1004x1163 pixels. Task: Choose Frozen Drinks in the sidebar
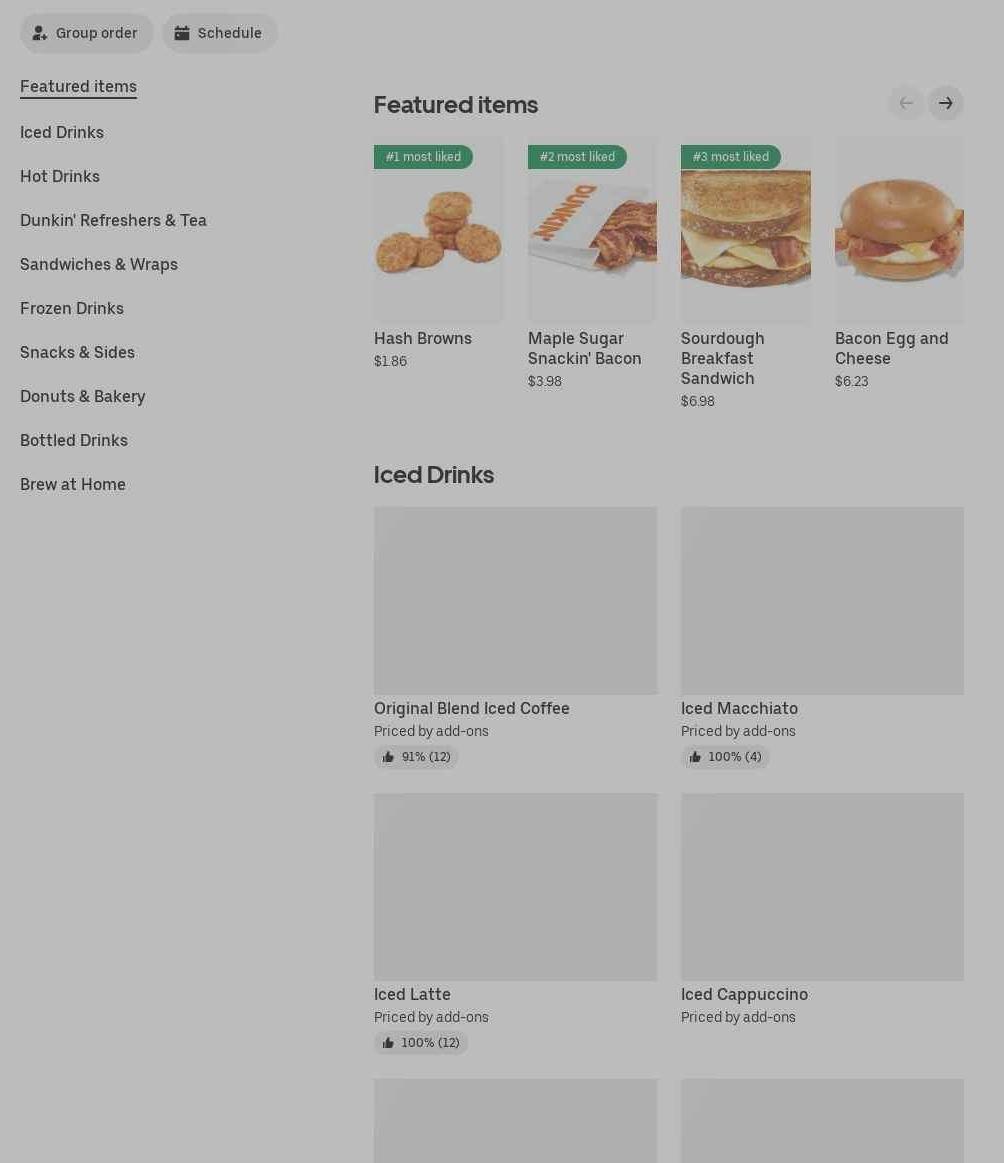[72, 308]
